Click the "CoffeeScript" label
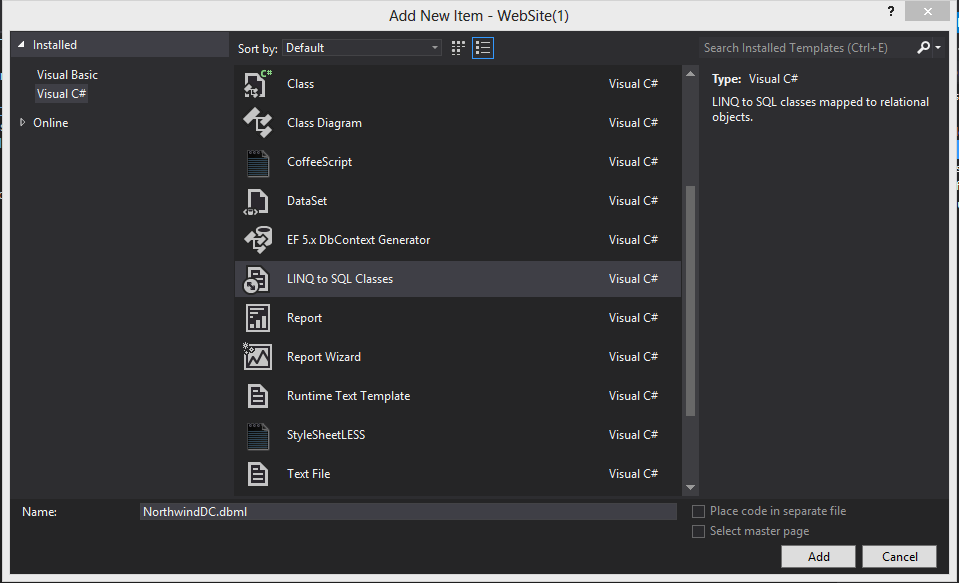Image resolution: width=959 pixels, height=583 pixels. point(319,162)
